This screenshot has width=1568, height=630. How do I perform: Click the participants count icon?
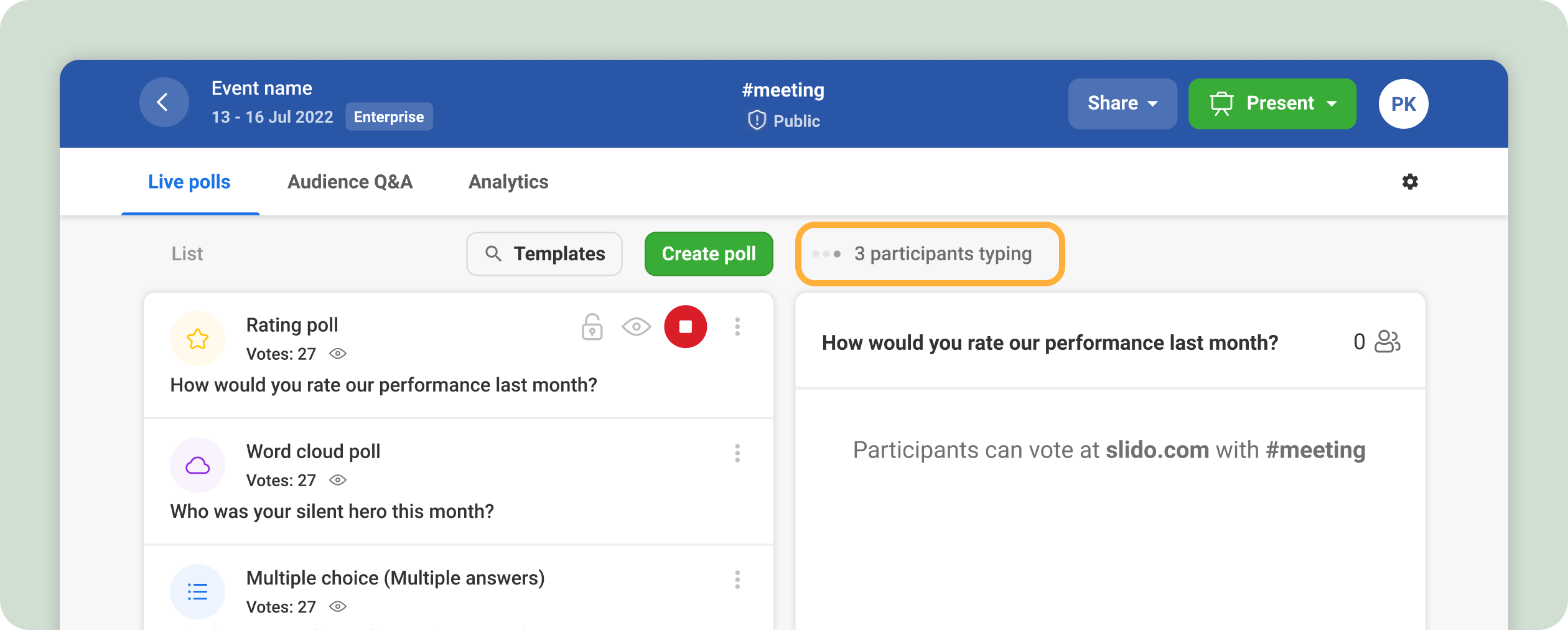(x=1387, y=342)
